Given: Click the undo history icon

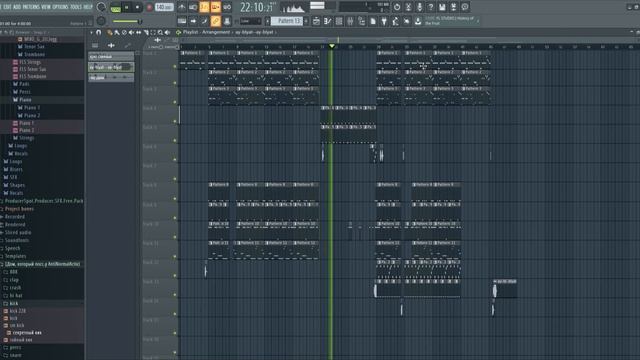Looking at the screenshot, I should [397, 7].
